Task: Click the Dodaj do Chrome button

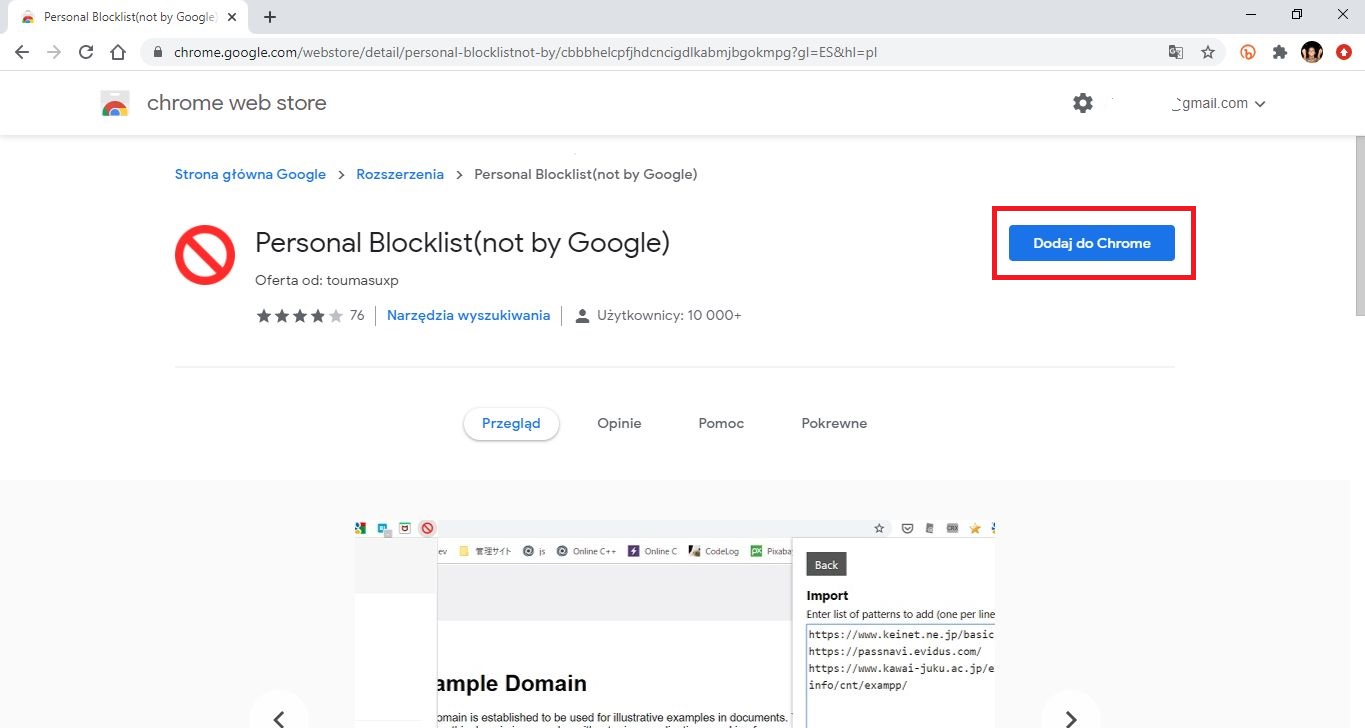Action: pos(1092,243)
